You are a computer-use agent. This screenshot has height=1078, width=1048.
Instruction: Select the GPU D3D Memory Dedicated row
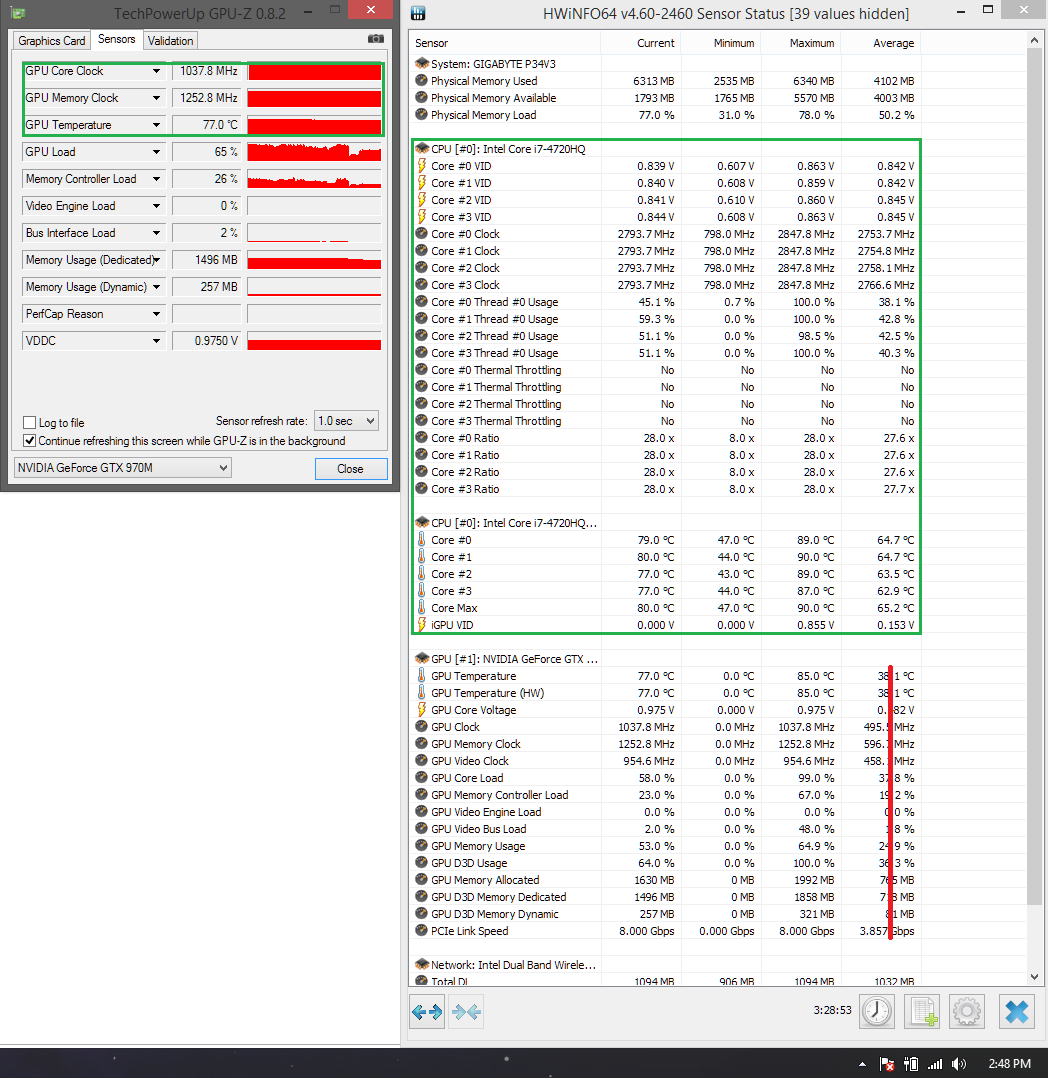pos(665,896)
